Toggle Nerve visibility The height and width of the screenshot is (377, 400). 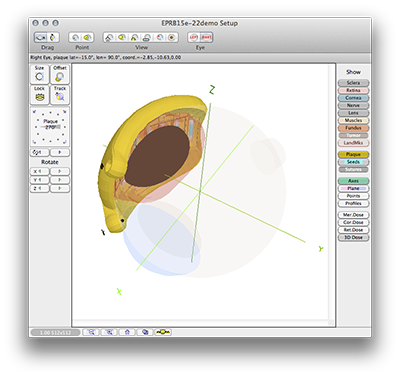coord(353,105)
